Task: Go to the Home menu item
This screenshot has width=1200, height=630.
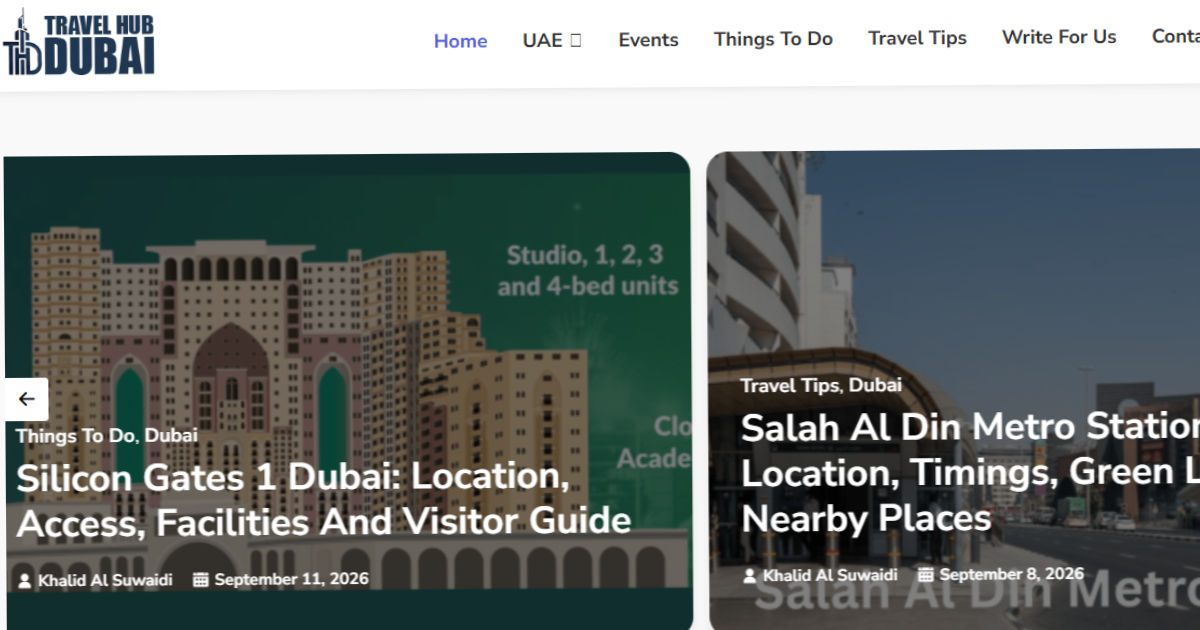Action: tap(460, 41)
